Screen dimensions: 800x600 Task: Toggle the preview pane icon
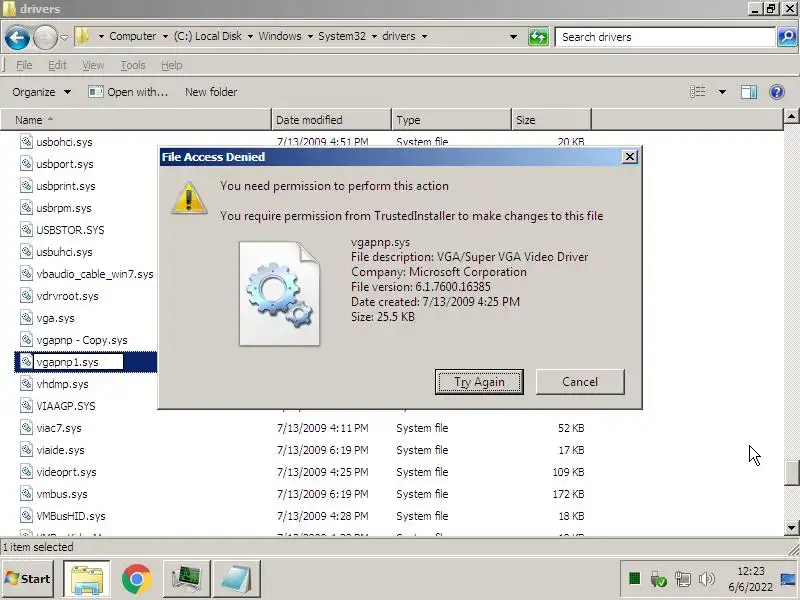(748, 92)
